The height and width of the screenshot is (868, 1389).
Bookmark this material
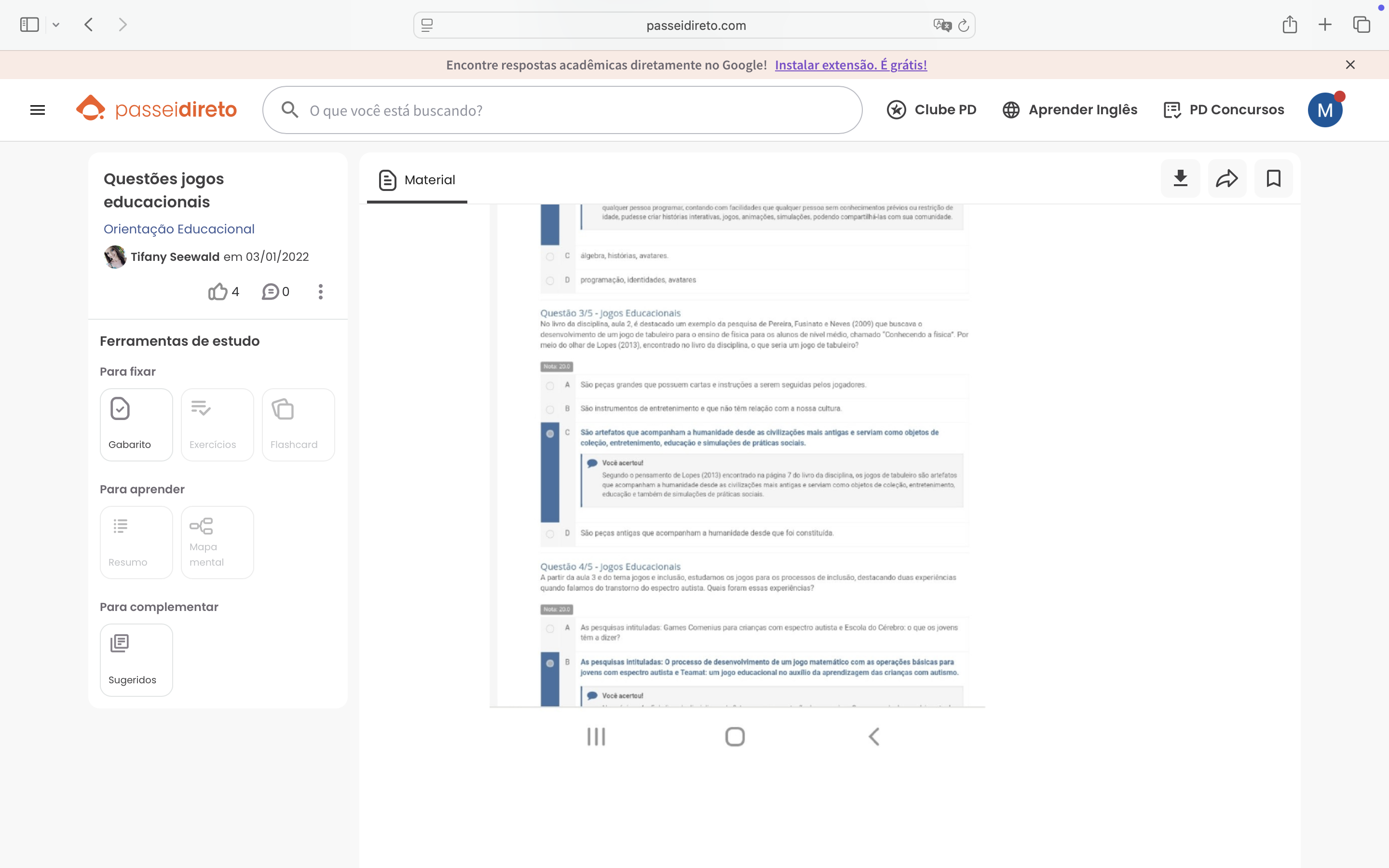coord(1273,178)
